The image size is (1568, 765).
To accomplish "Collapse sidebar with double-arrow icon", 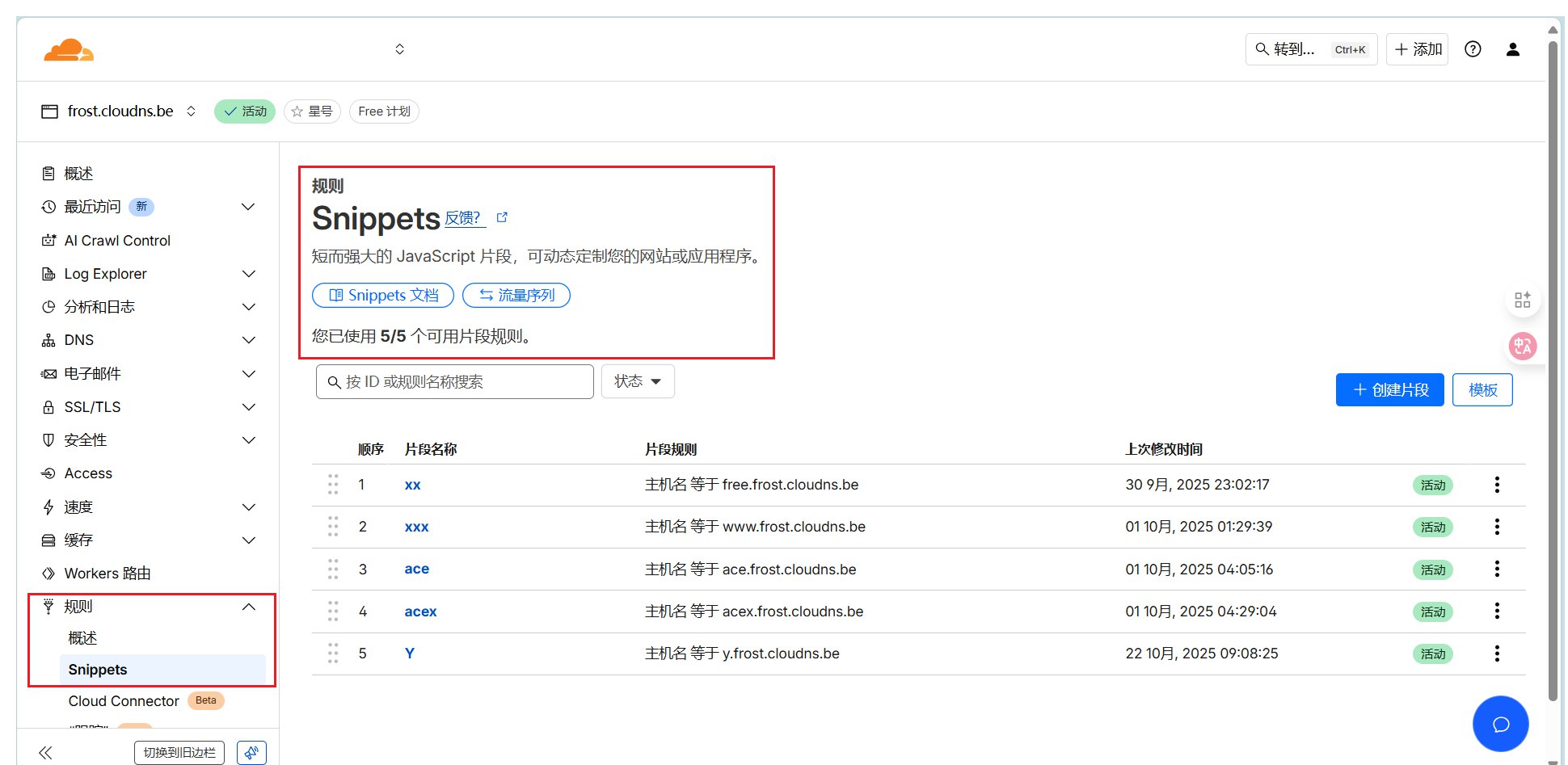I will (45, 753).
